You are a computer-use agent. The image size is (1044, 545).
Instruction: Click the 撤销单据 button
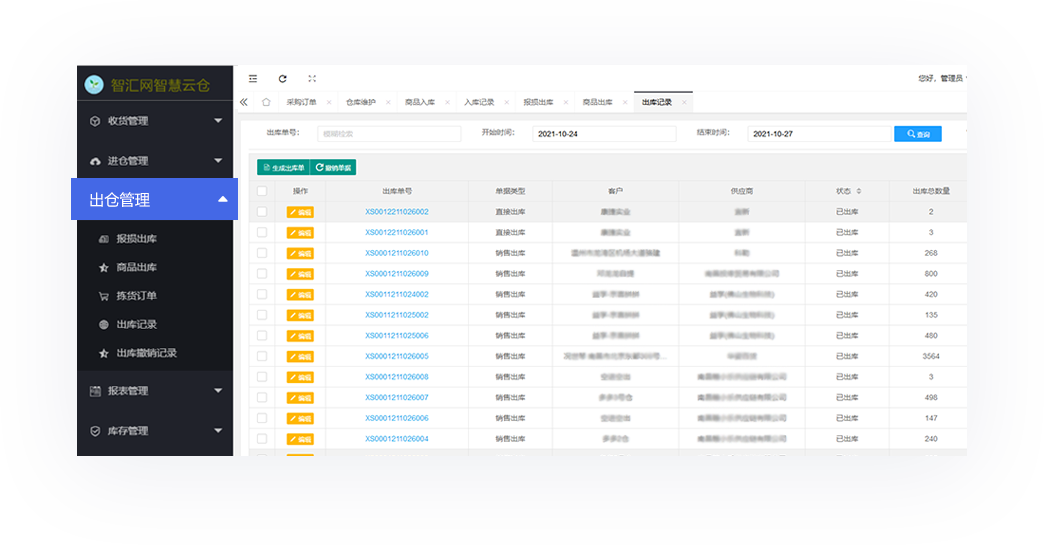point(333,168)
